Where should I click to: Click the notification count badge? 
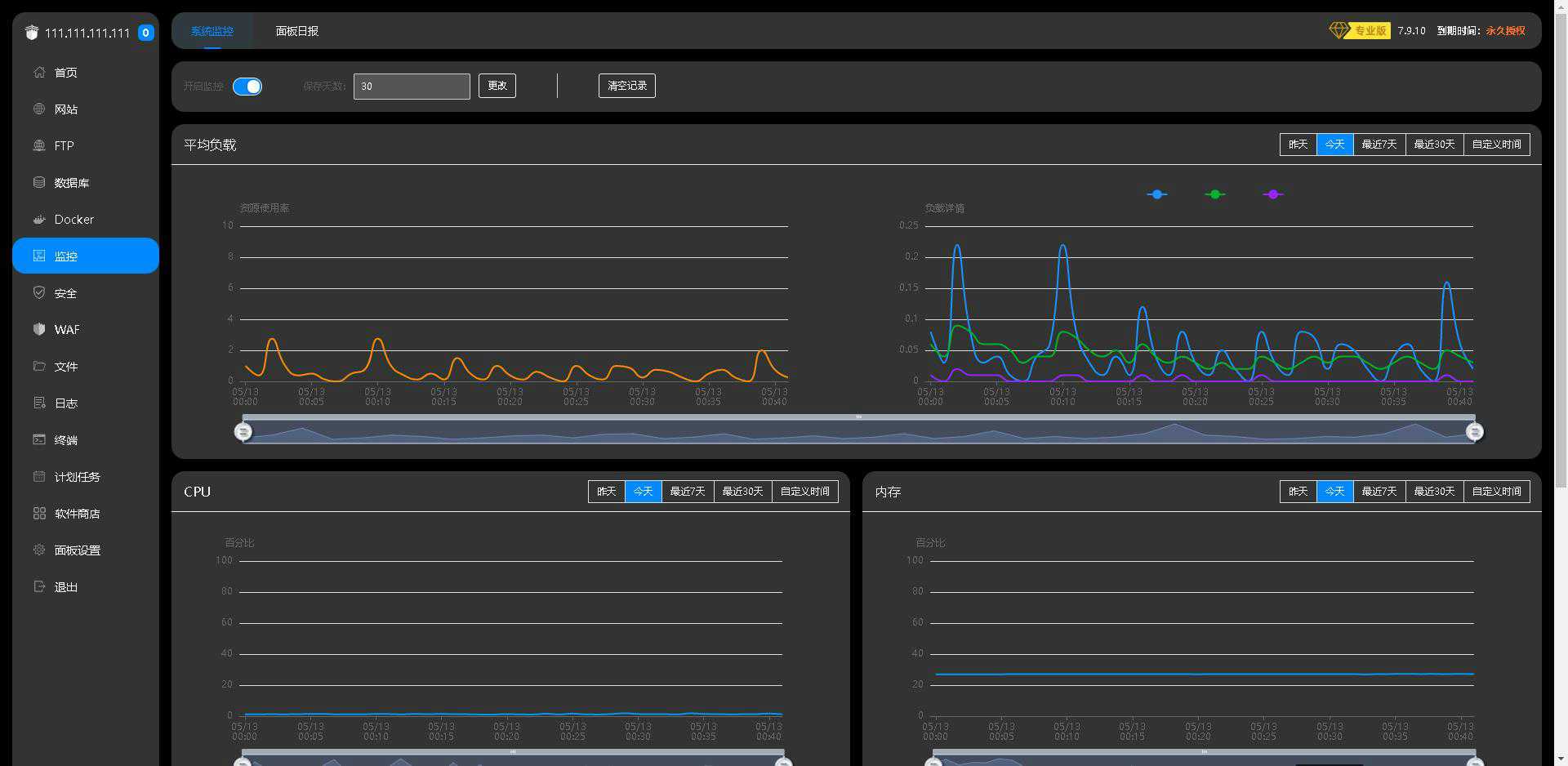tap(145, 33)
